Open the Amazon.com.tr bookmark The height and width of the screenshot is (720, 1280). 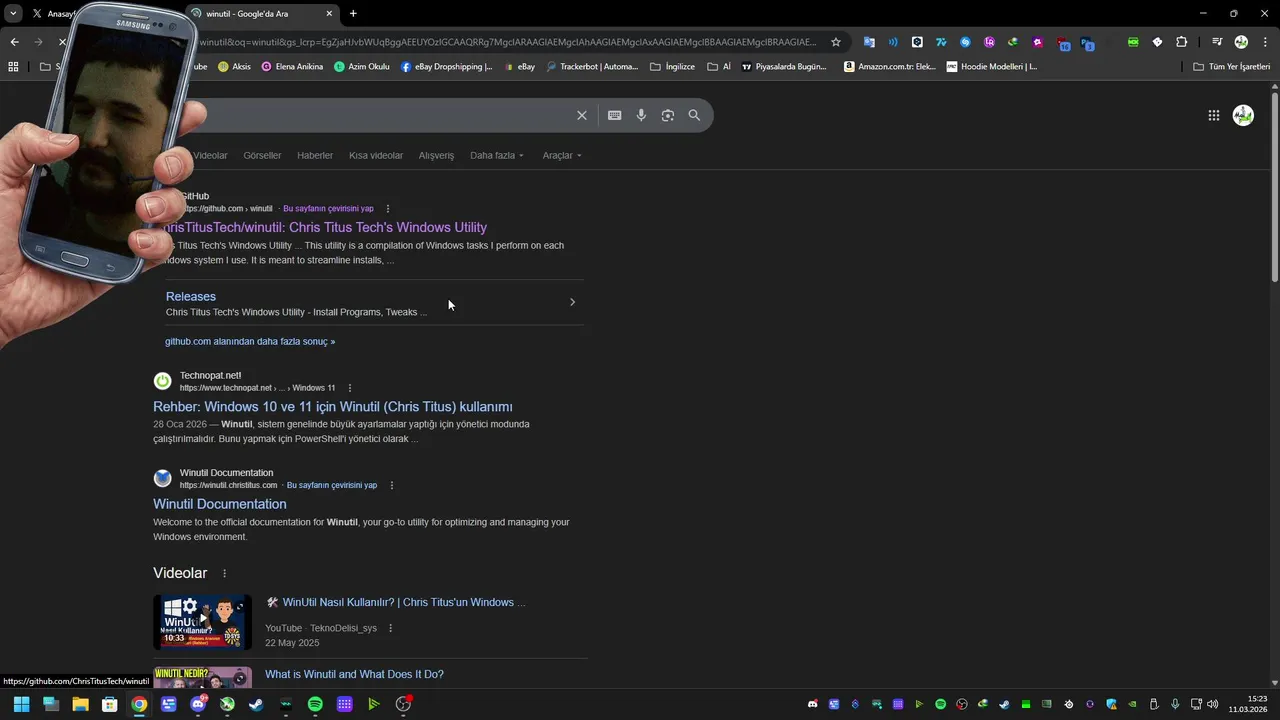pos(890,67)
